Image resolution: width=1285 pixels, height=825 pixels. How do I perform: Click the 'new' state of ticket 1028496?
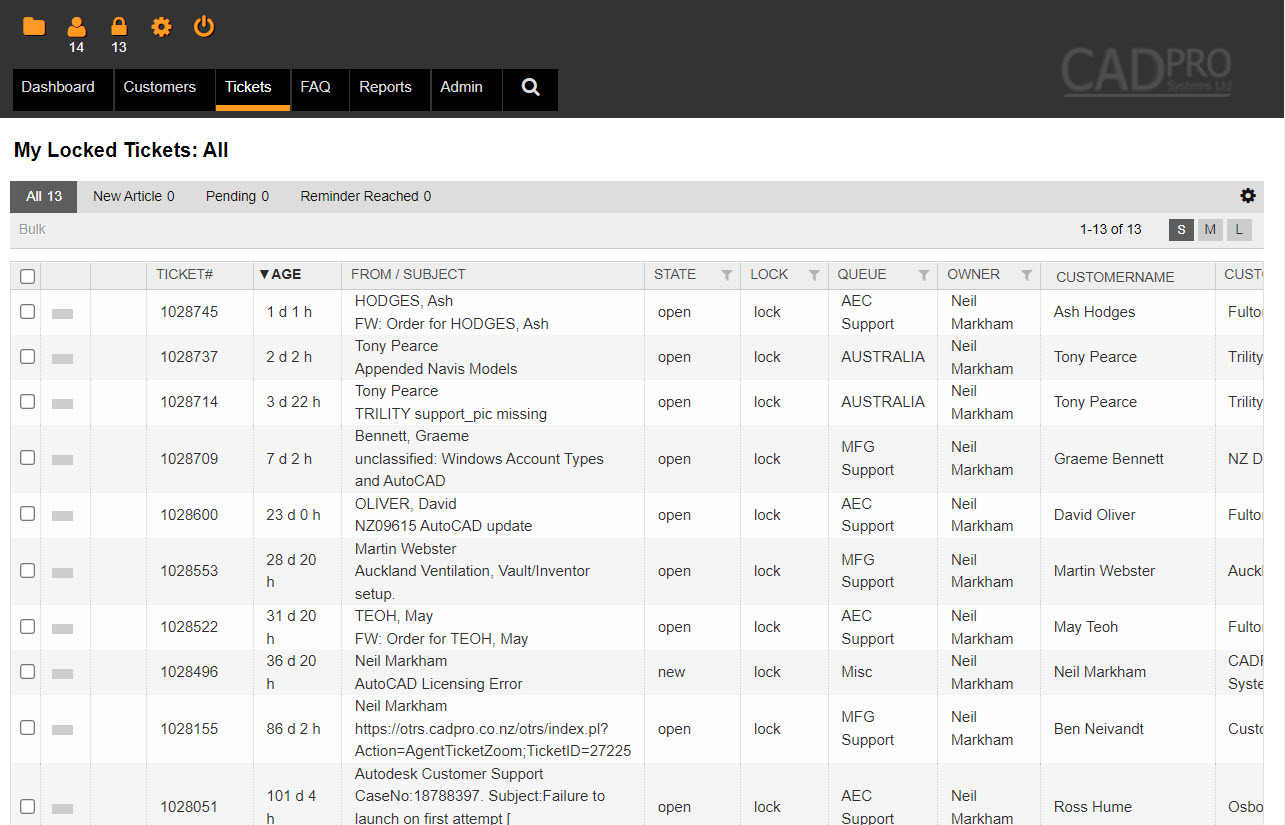[x=672, y=672]
